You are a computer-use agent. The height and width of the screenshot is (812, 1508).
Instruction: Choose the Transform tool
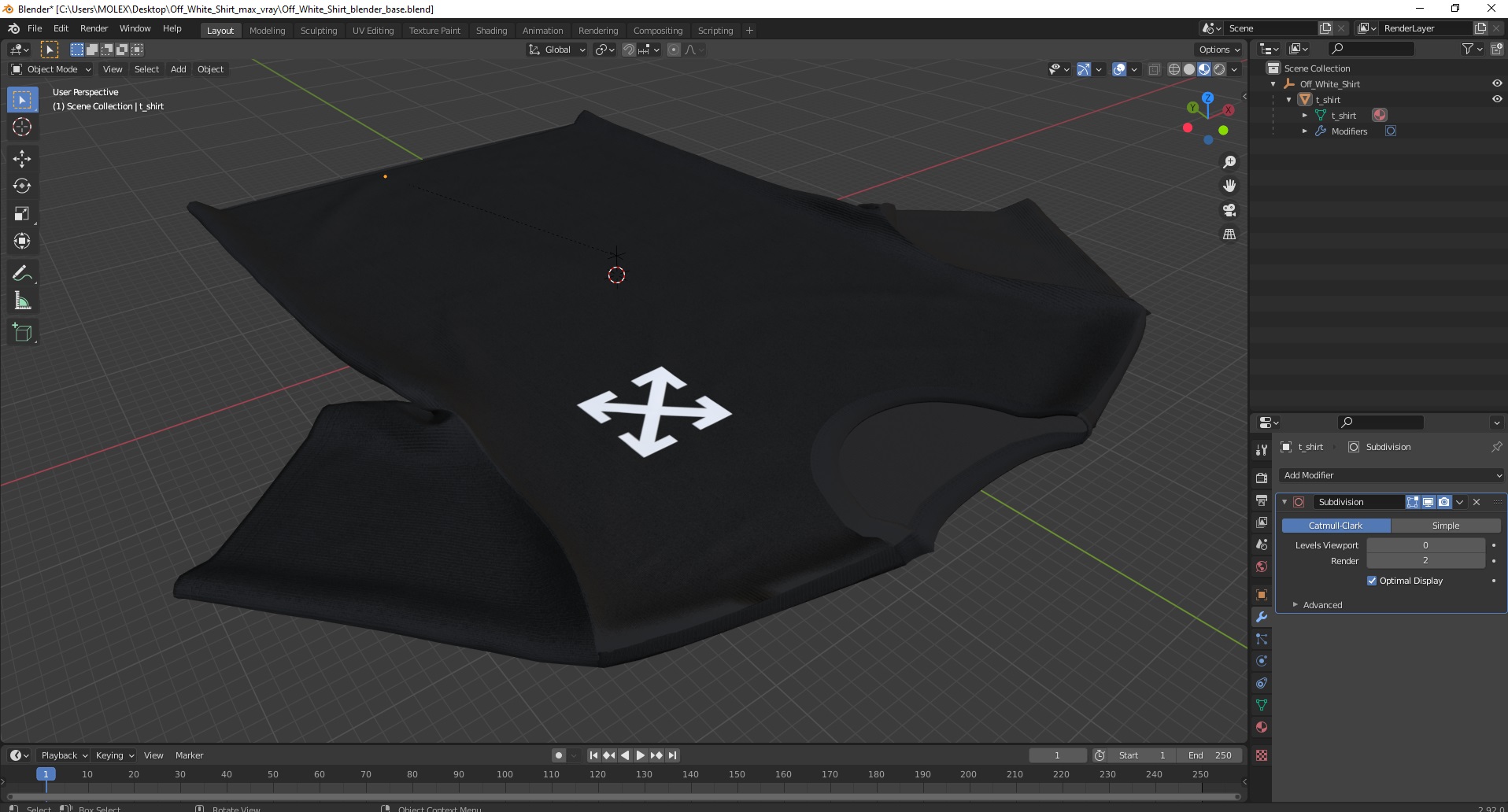pyautogui.click(x=22, y=242)
